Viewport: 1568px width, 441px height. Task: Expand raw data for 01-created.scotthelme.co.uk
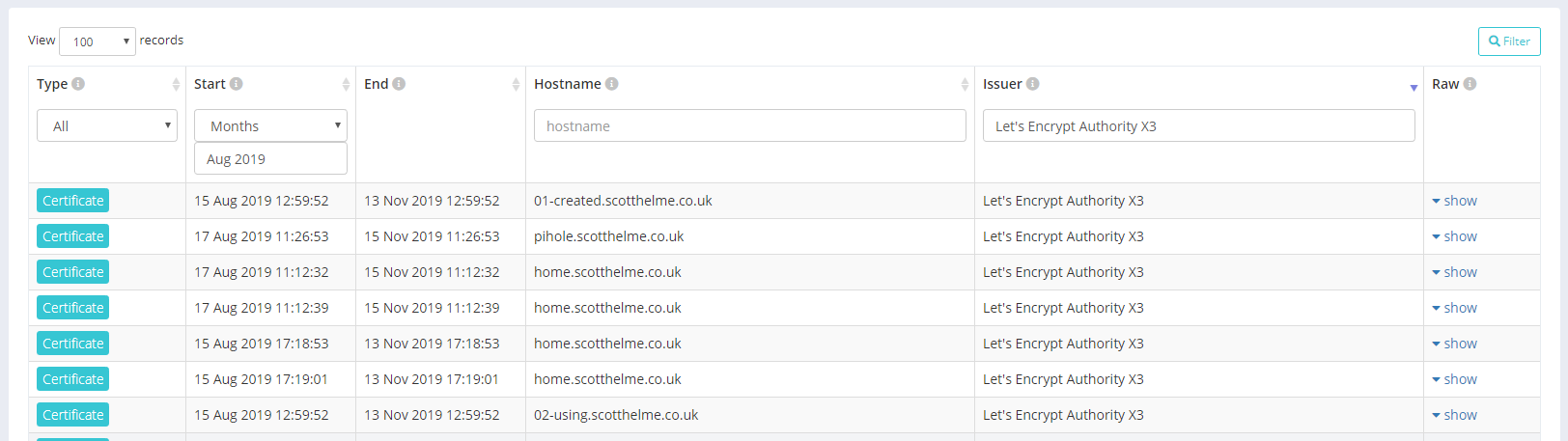tap(1454, 201)
